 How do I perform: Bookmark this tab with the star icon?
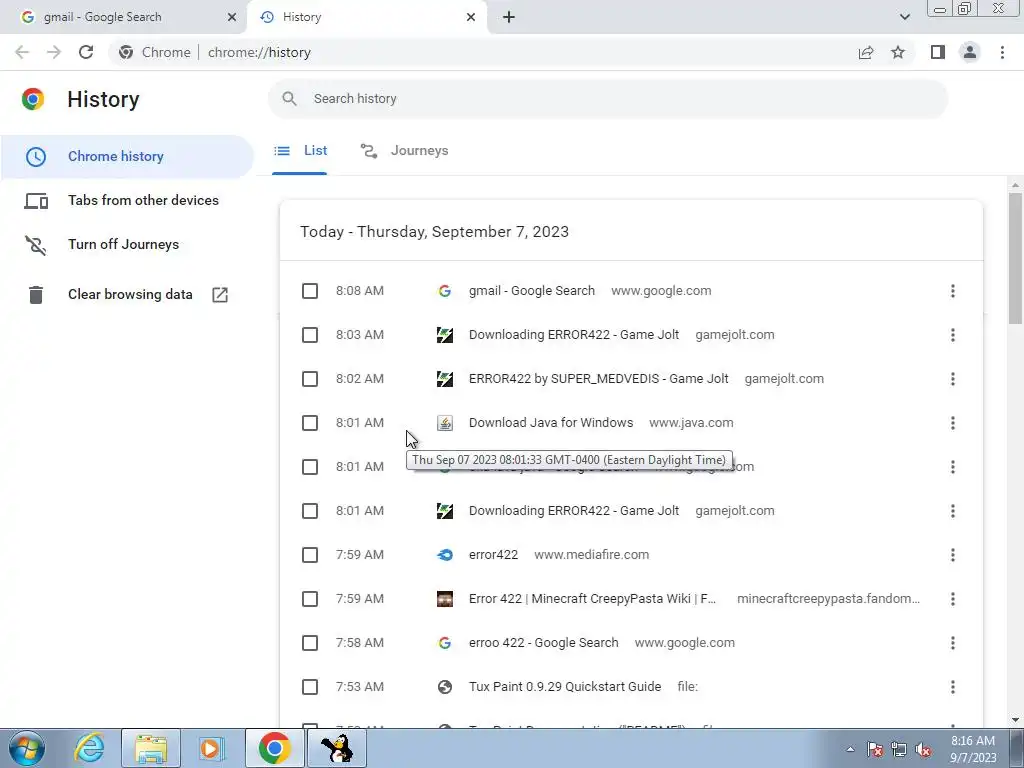tap(899, 52)
